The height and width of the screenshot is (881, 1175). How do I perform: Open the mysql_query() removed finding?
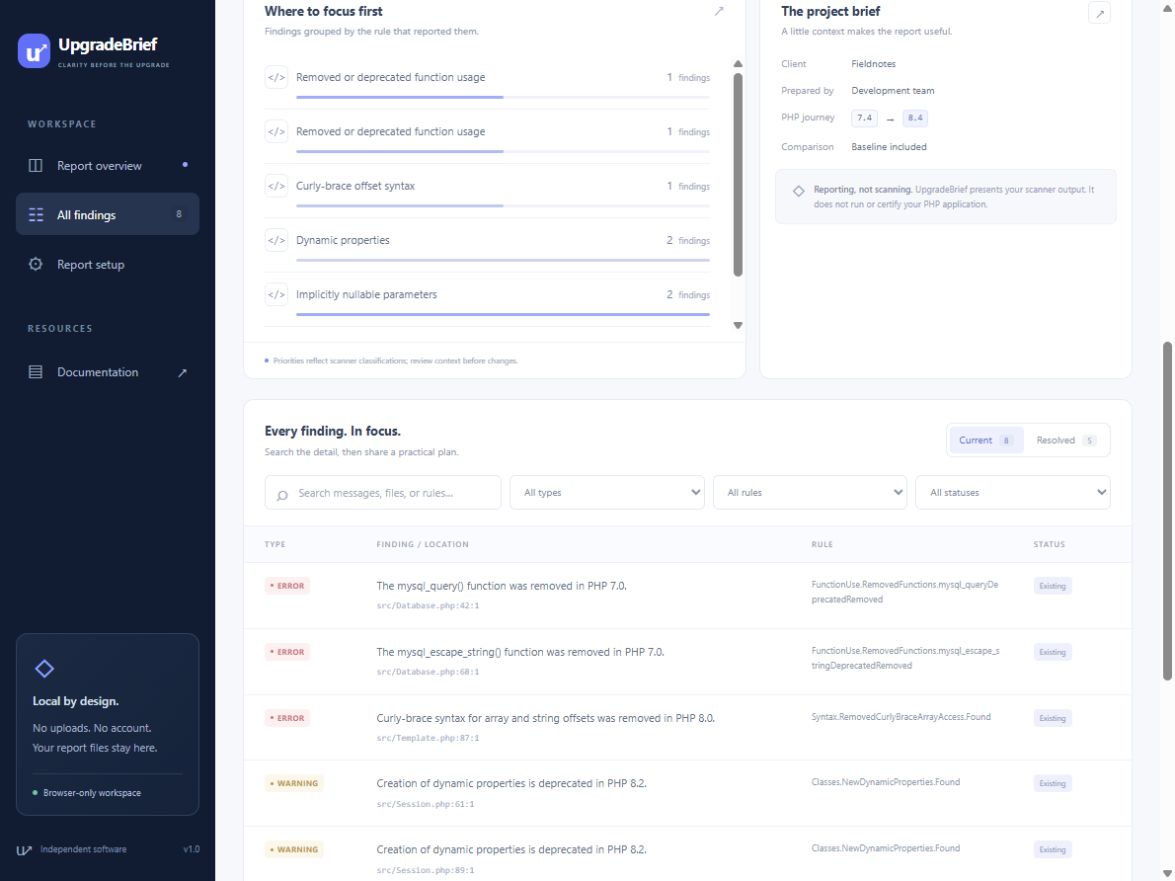coord(501,586)
